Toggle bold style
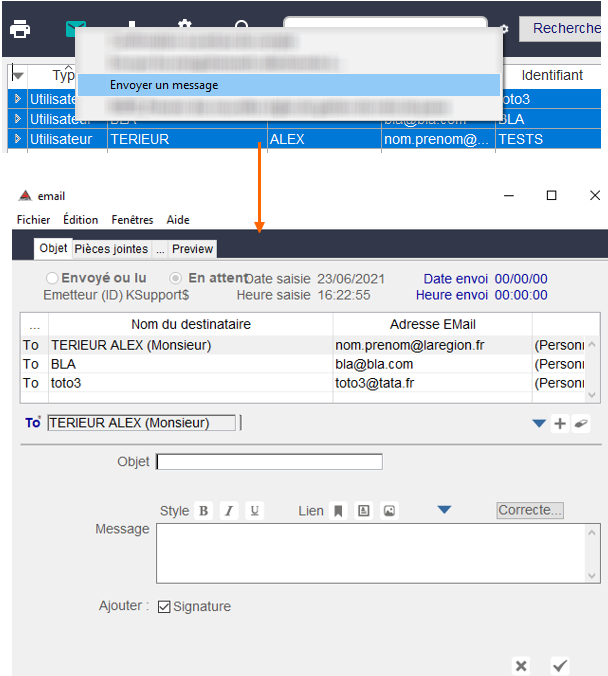608x676 pixels. click(204, 510)
